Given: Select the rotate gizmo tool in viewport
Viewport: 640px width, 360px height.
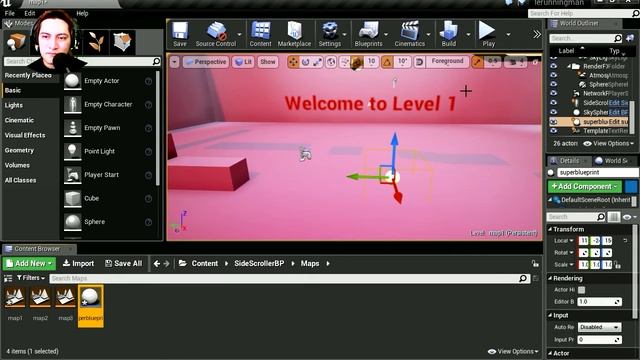Looking at the screenshot, I should (305, 62).
